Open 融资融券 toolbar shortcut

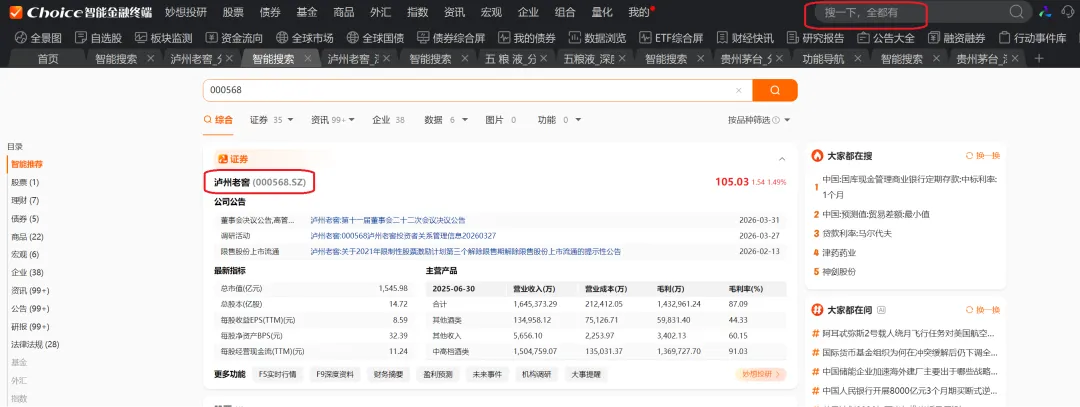pos(956,38)
